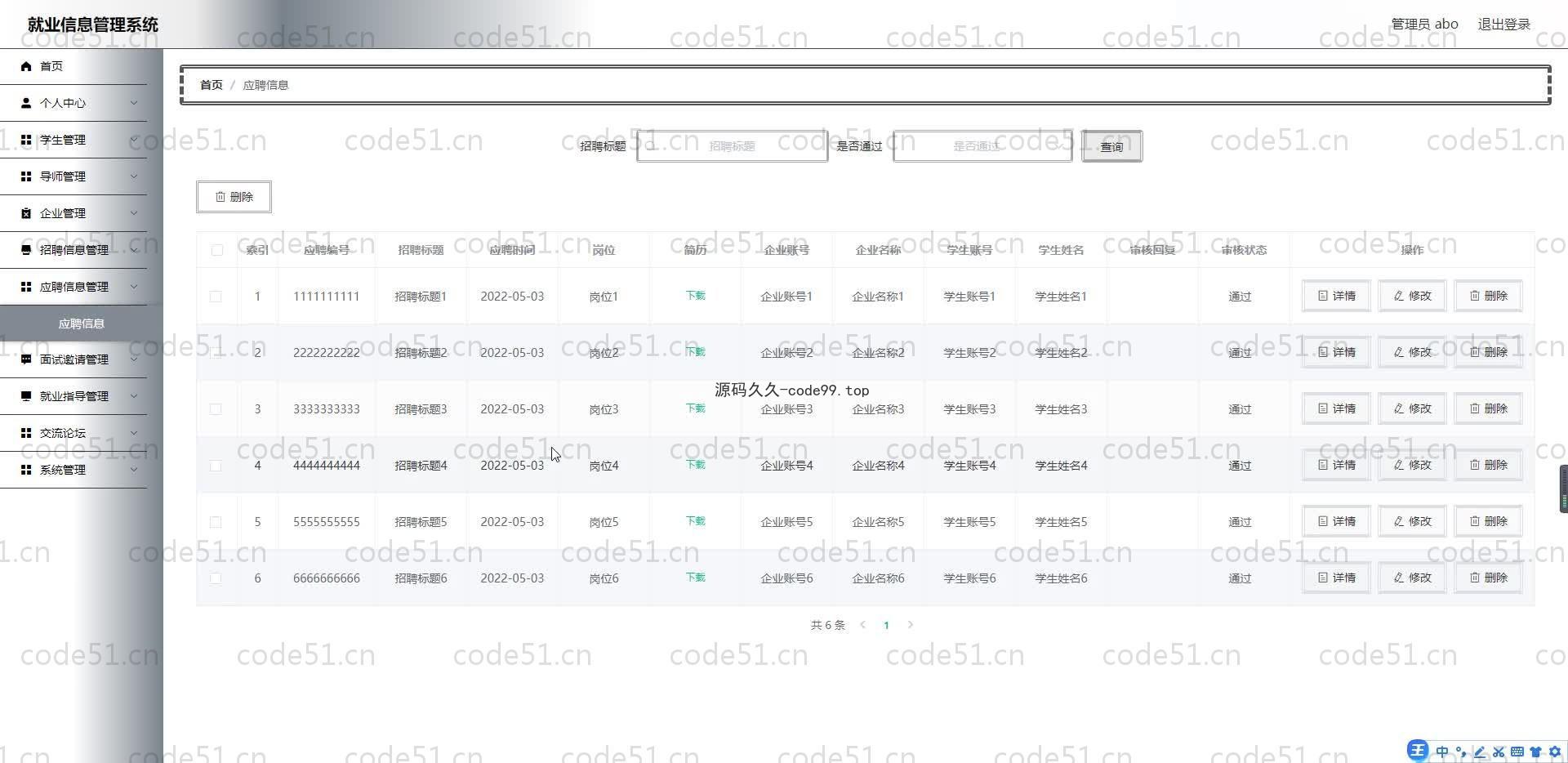Click the IME keyboard tray icon
The height and width of the screenshot is (763, 1568).
[x=1517, y=752]
